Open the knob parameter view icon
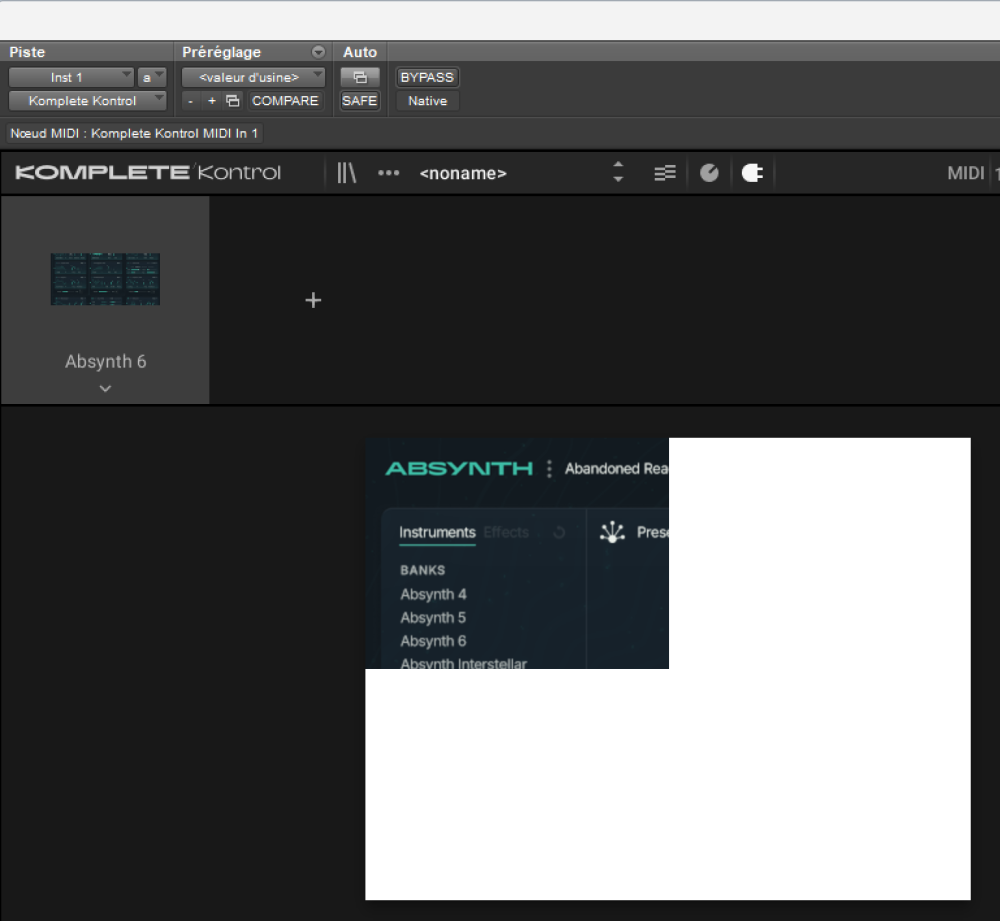Screen dimensions: 1000x921 pos(709,173)
